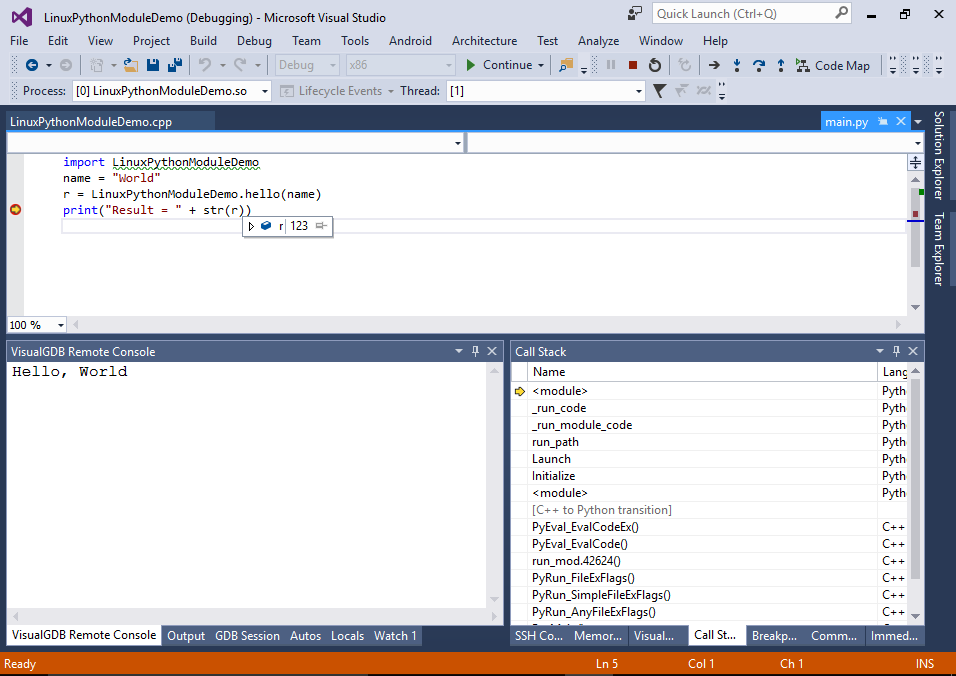956x676 pixels.
Task: Open the Call Stack window options dropdown
Action: [879, 351]
